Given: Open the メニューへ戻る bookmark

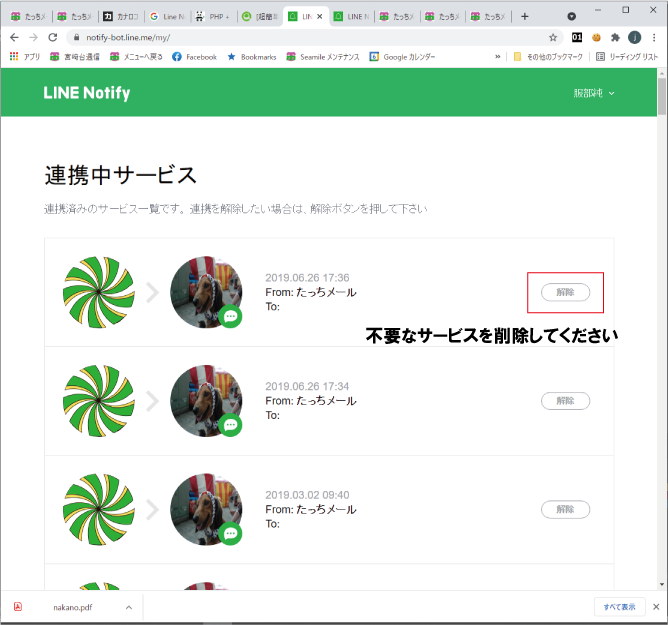Looking at the screenshot, I should 136,57.
